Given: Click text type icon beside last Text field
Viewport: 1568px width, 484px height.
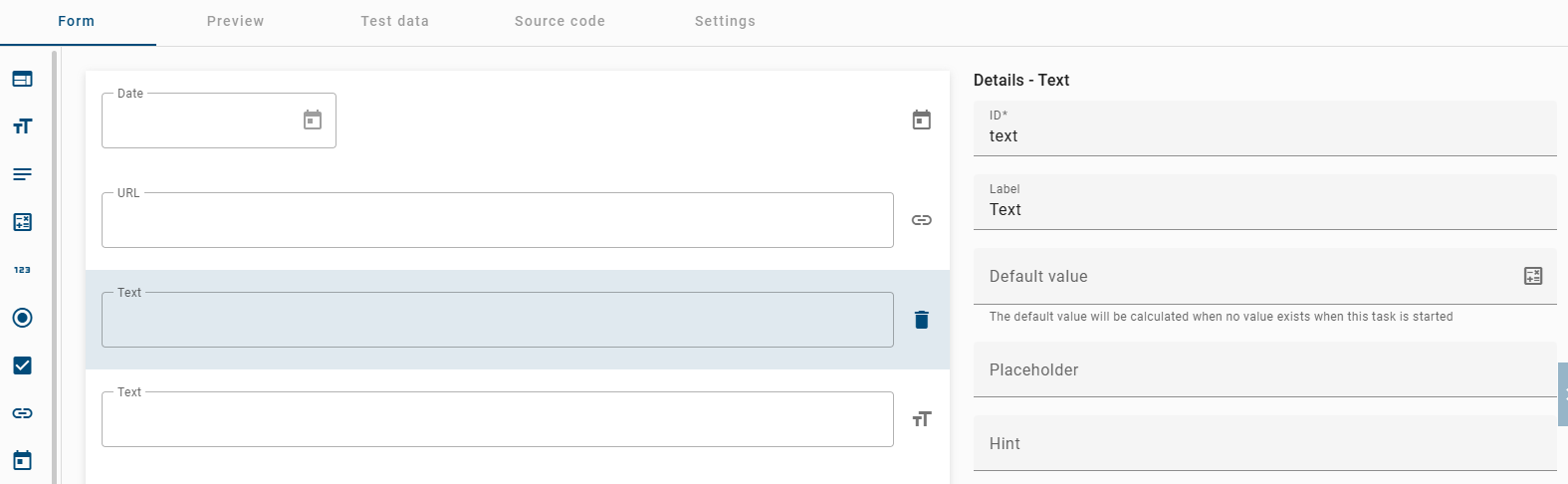Looking at the screenshot, I should click(x=922, y=419).
